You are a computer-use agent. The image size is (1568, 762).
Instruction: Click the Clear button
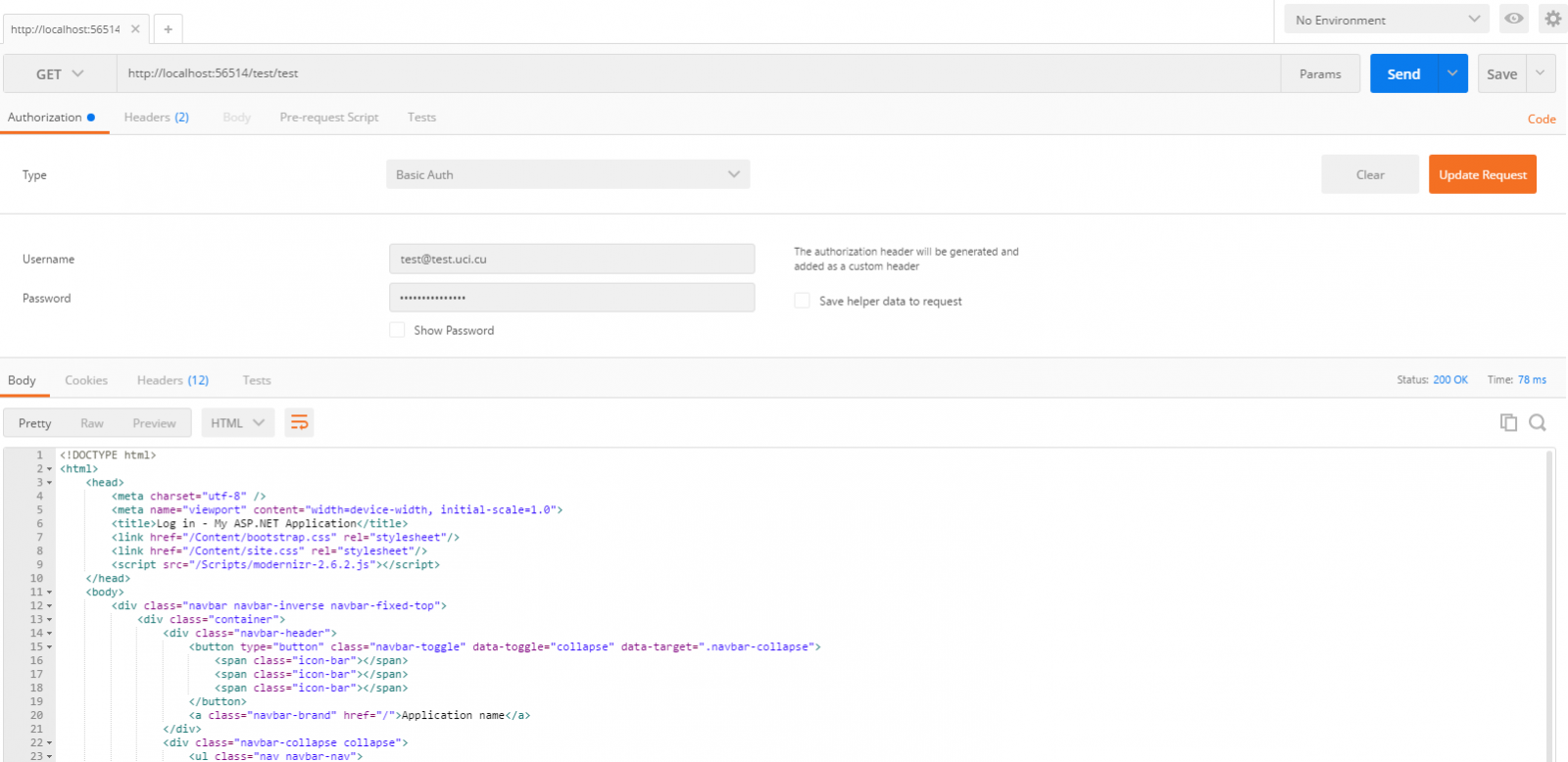click(x=1370, y=174)
